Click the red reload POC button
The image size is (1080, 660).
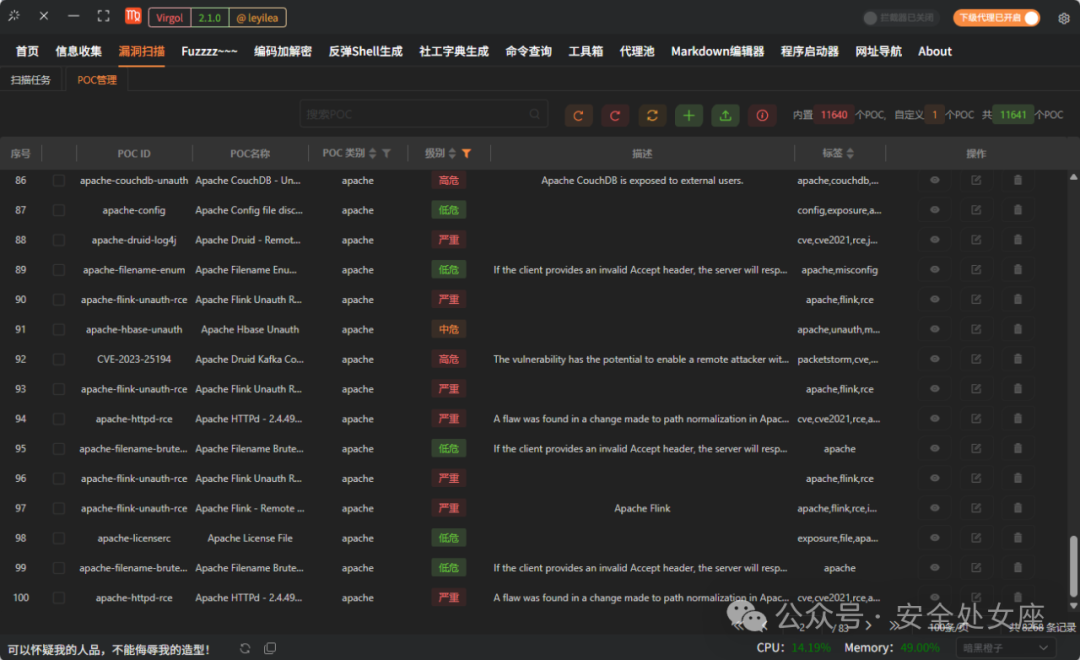pyautogui.click(x=615, y=115)
